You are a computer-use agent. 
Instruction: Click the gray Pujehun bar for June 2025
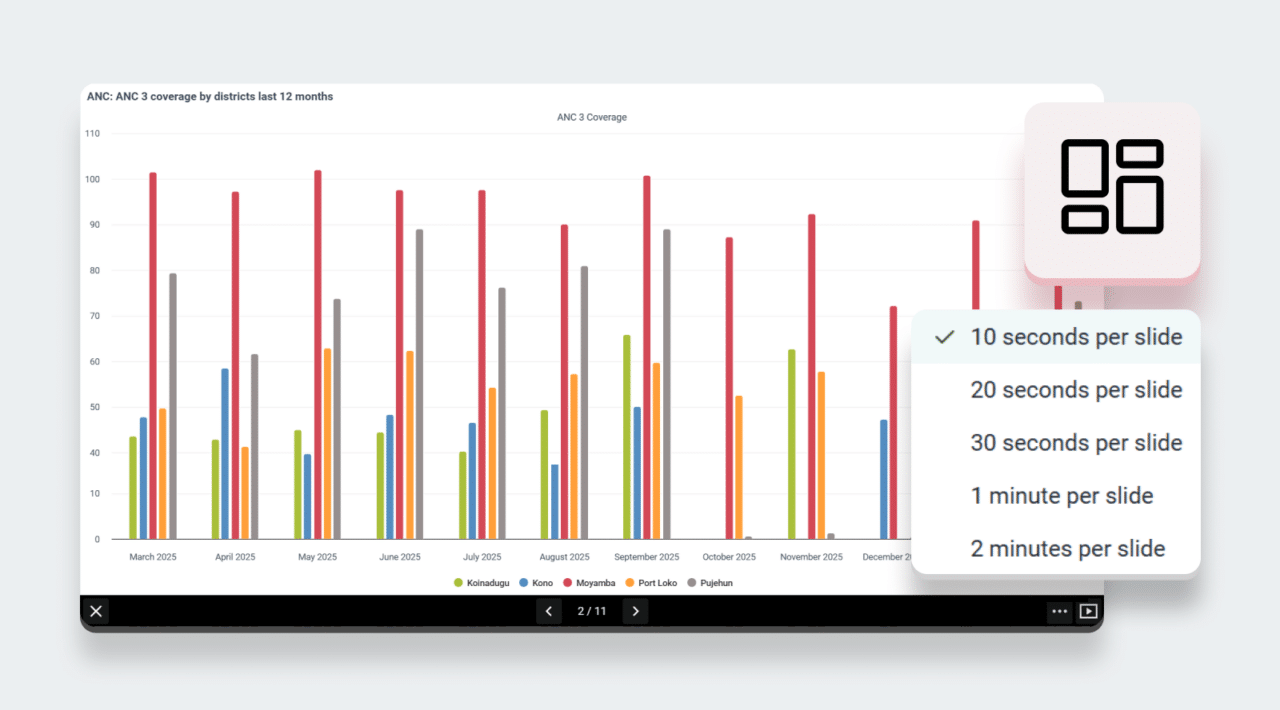click(x=420, y=385)
